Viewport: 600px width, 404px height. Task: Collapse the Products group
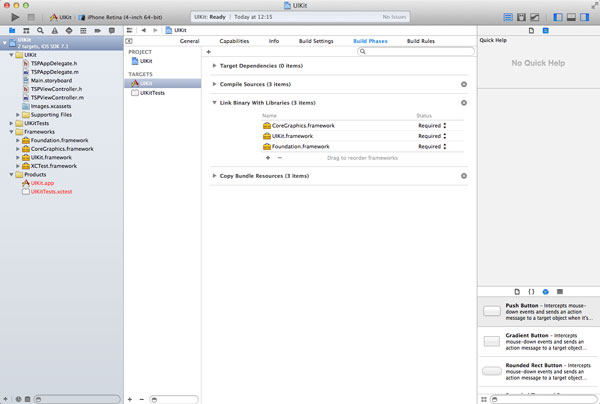[x=11, y=174]
